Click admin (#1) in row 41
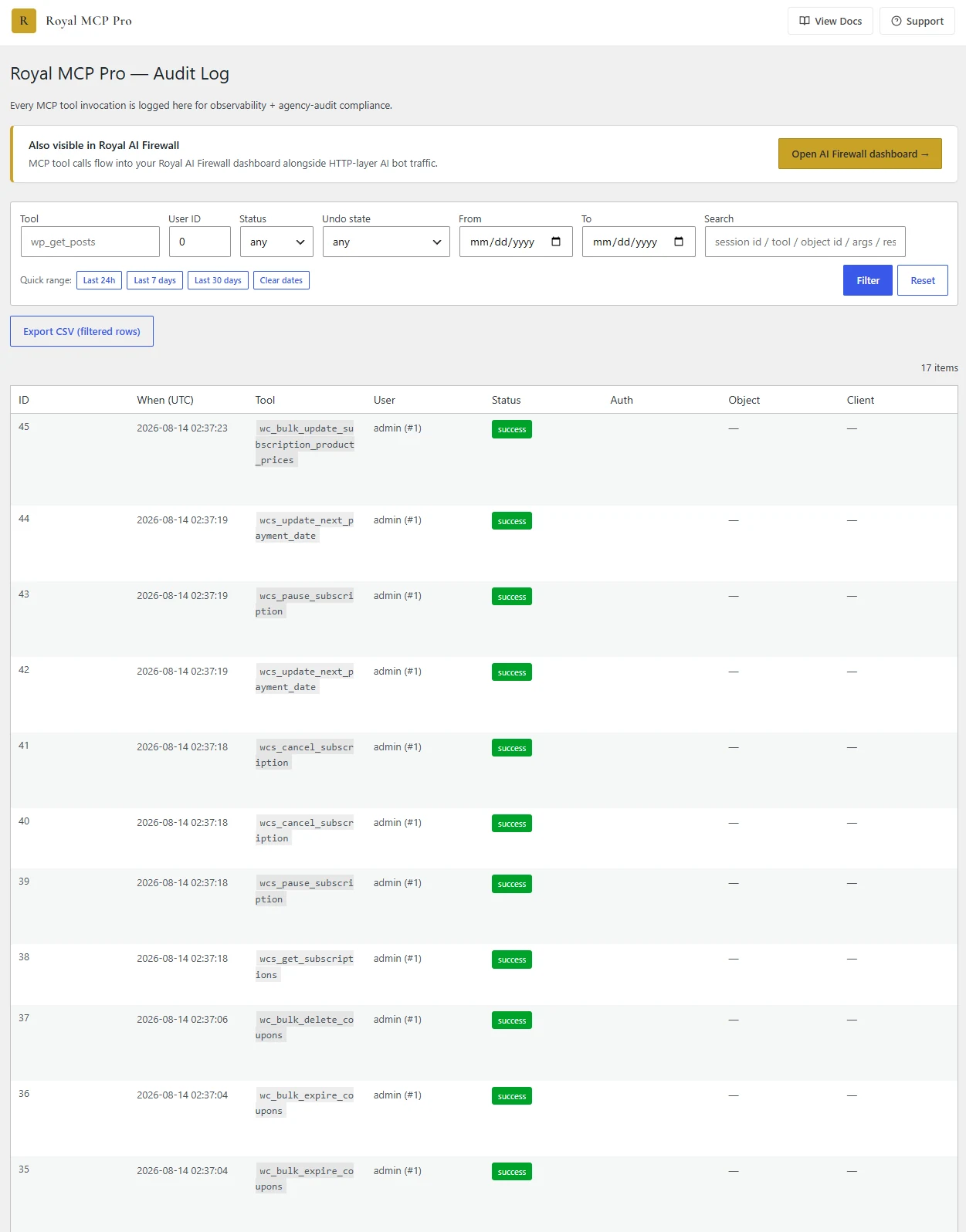 pyautogui.click(x=398, y=747)
